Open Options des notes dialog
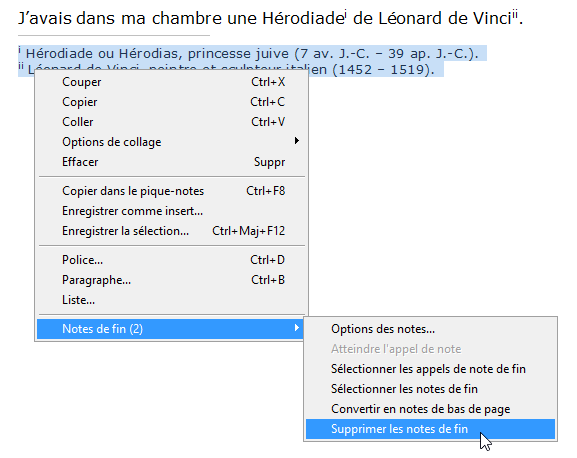This screenshot has height=458, width=577. (x=430, y=329)
